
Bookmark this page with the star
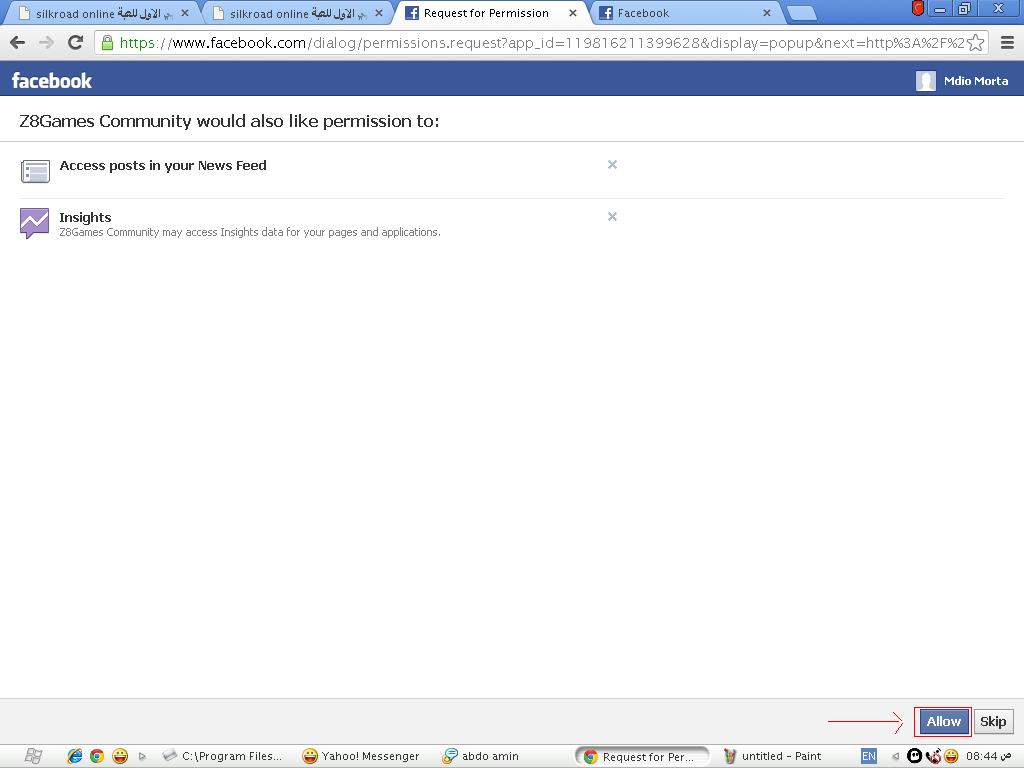[976, 43]
